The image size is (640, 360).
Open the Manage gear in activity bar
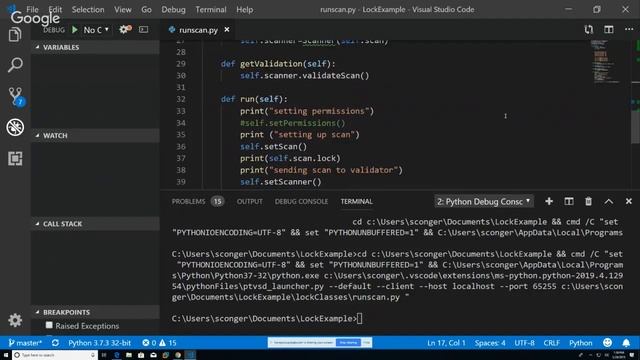pos(15,320)
